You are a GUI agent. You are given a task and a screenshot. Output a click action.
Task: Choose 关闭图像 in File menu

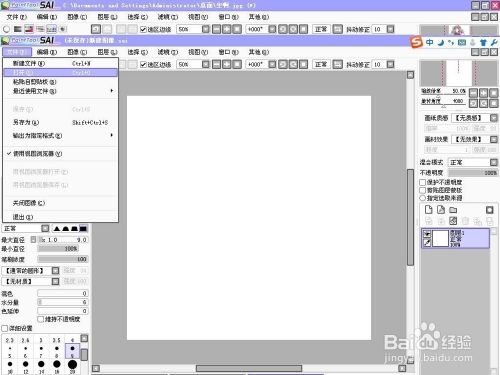60,203
